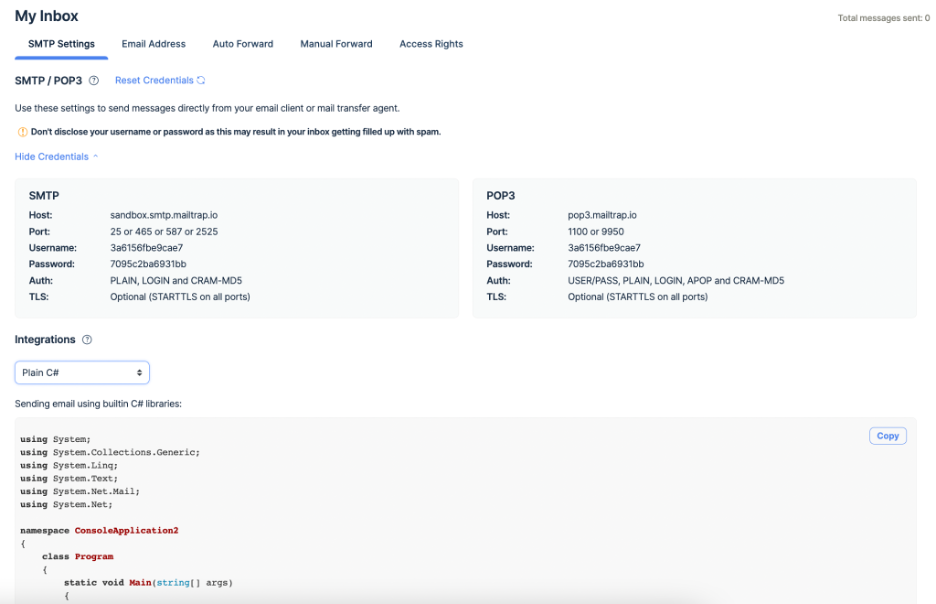Click the My Inbox page title
Image resolution: width=936 pixels, height=604 pixels.
pyautogui.click(x=47, y=16)
